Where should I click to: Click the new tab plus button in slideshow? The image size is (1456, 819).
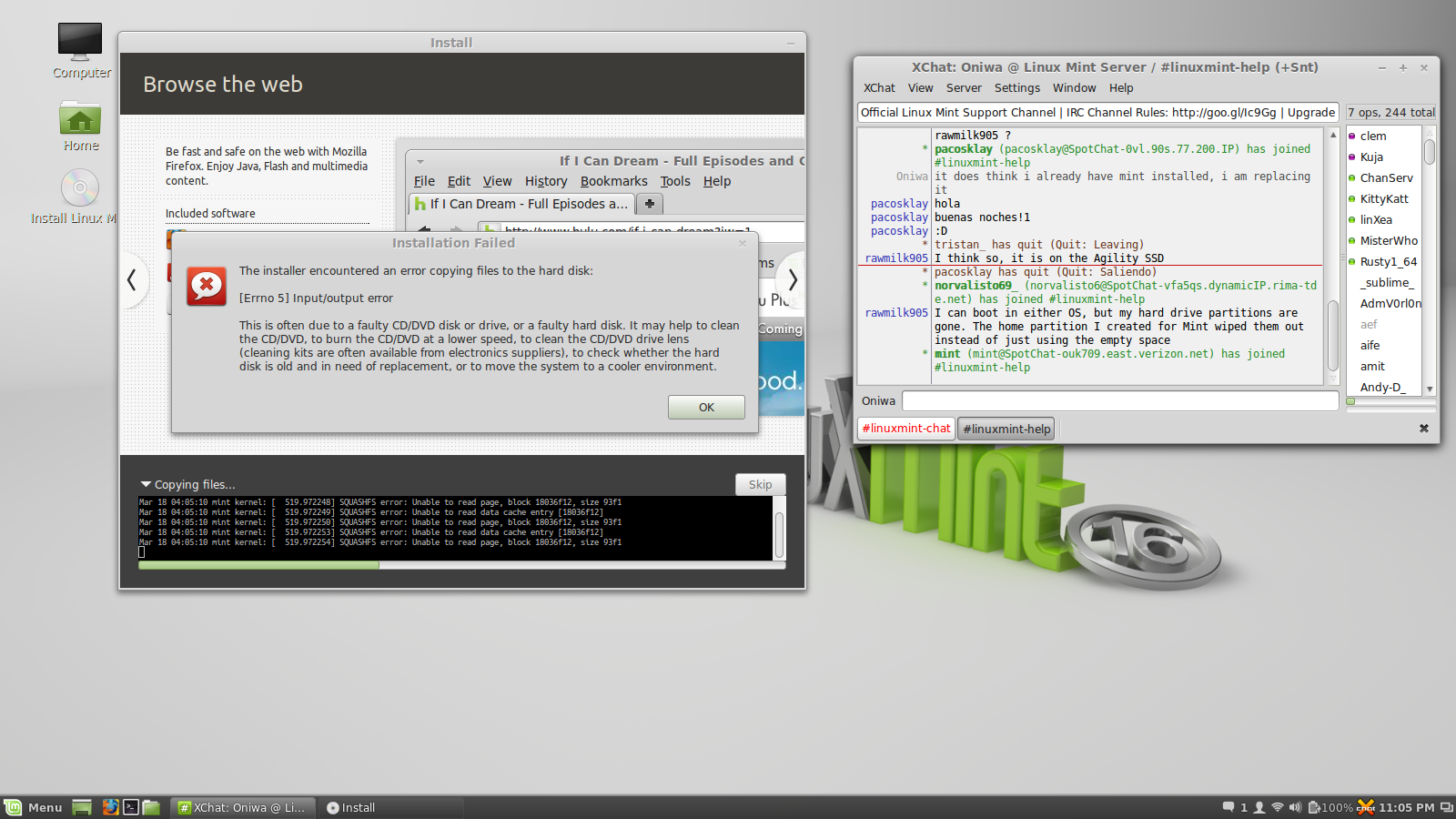650,204
